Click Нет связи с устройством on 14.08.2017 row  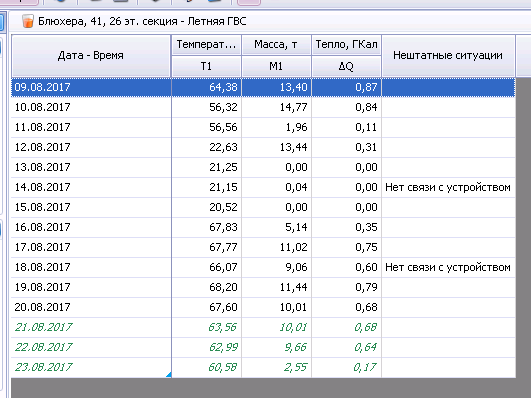click(x=448, y=187)
